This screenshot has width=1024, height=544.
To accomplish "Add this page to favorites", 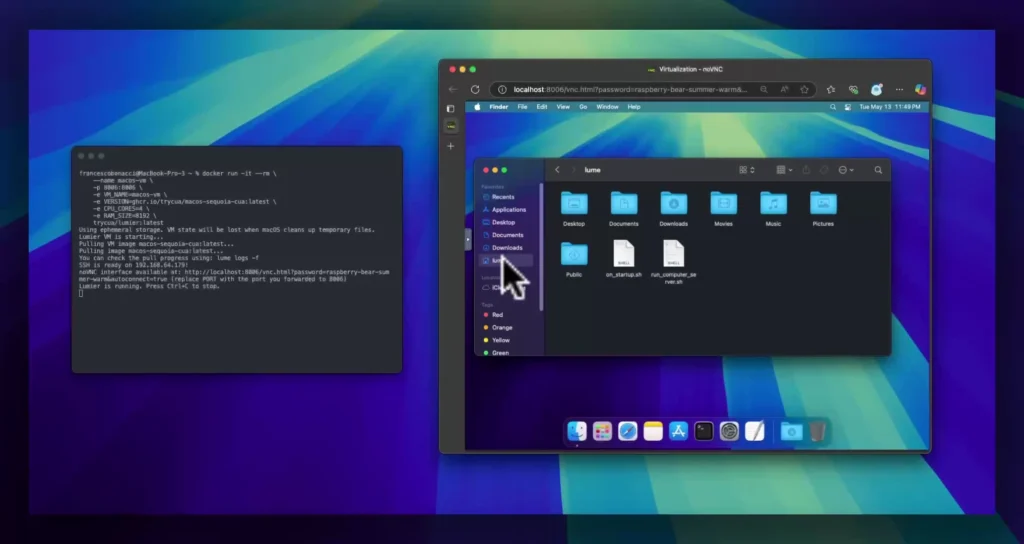I will pyautogui.click(x=805, y=89).
